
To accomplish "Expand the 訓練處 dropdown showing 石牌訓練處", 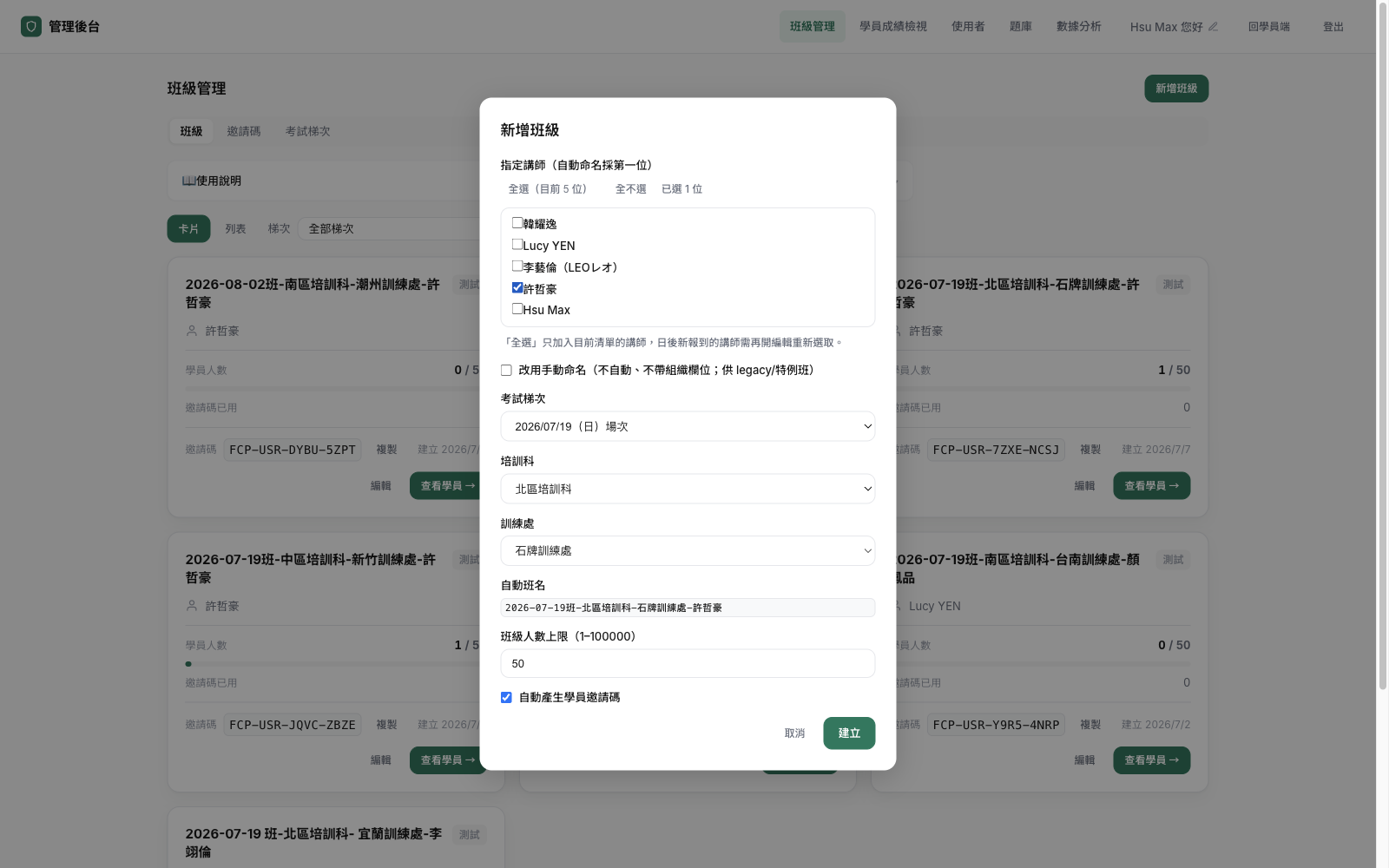I will click(x=688, y=551).
